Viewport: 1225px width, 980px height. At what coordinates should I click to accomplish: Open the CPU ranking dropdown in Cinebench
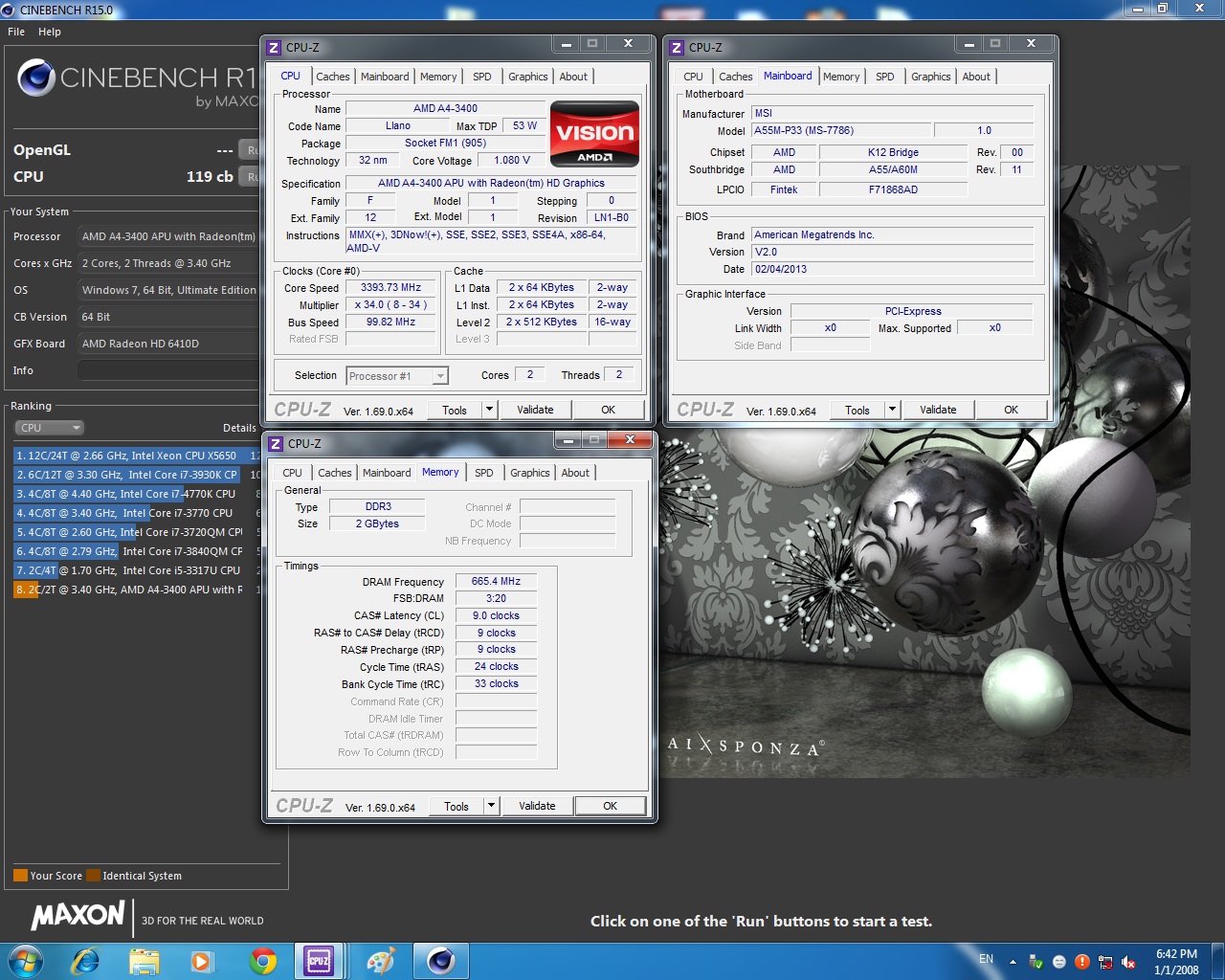pyautogui.click(x=49, y=428)
